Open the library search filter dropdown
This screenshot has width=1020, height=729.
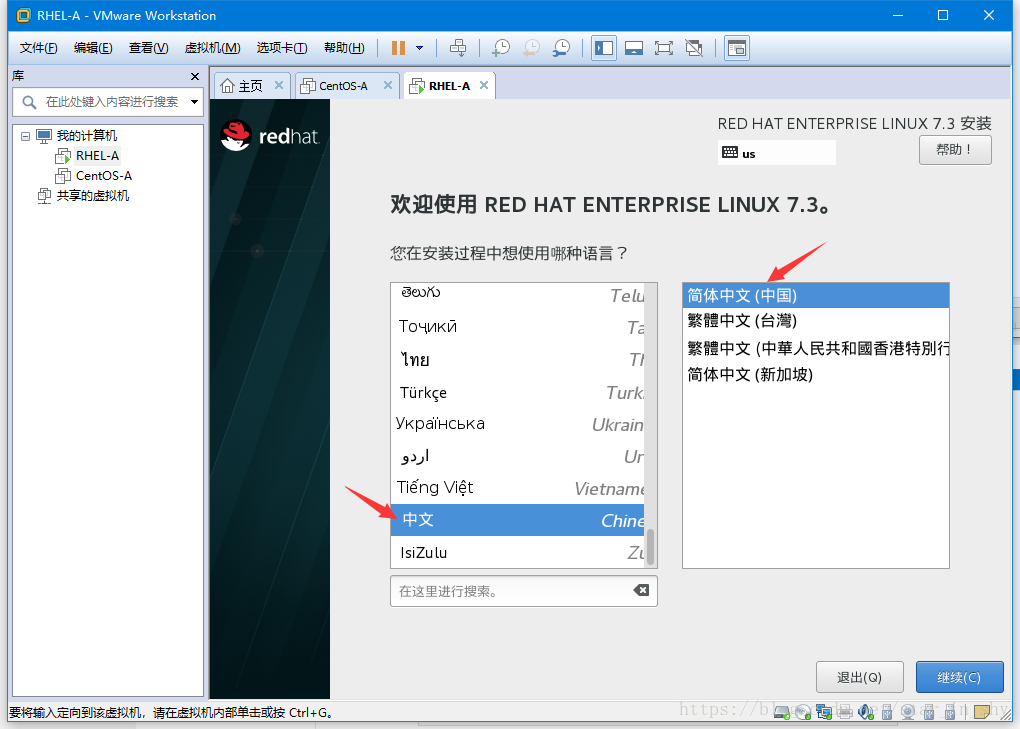(194, 102)
